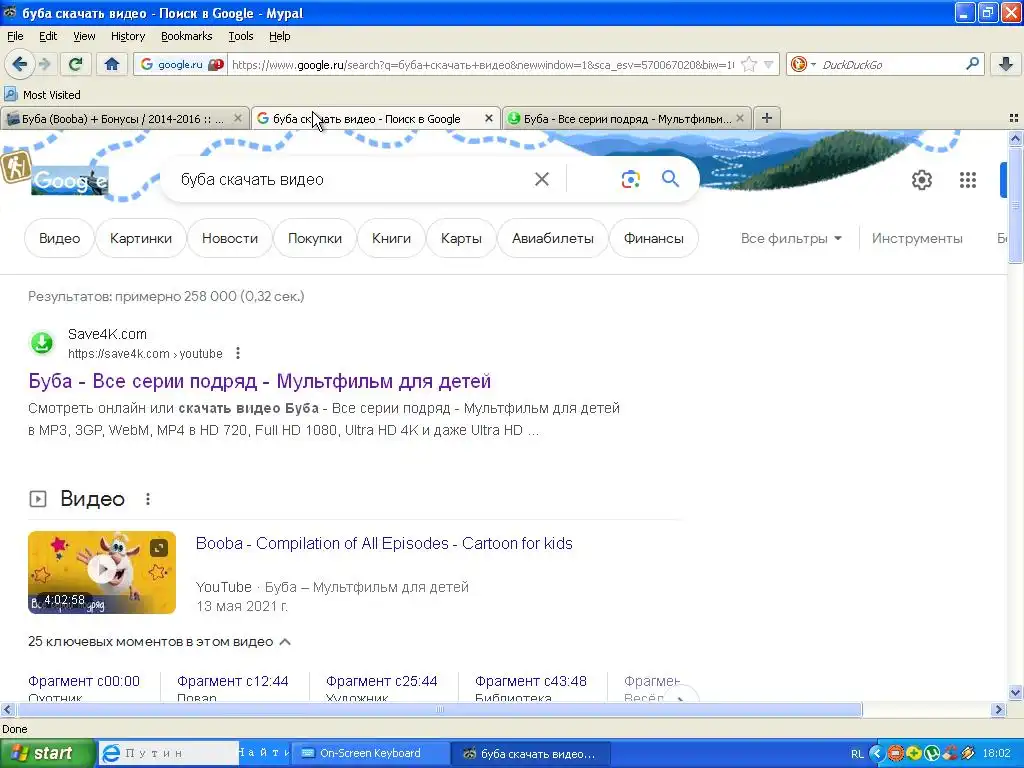This screenshot has width=1024, height=768.
Task: Filter results by Авиабилеты
Action: [x=552, y=238]
